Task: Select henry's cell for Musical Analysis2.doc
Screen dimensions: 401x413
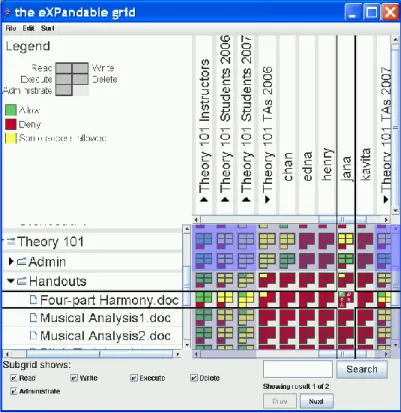Action: (x=327, y=335)
